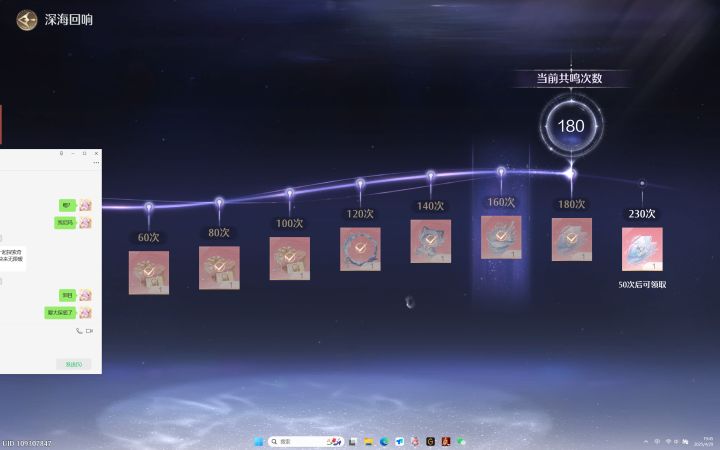
Task: Open Task View on taskbar
Action: pos(353,442)
